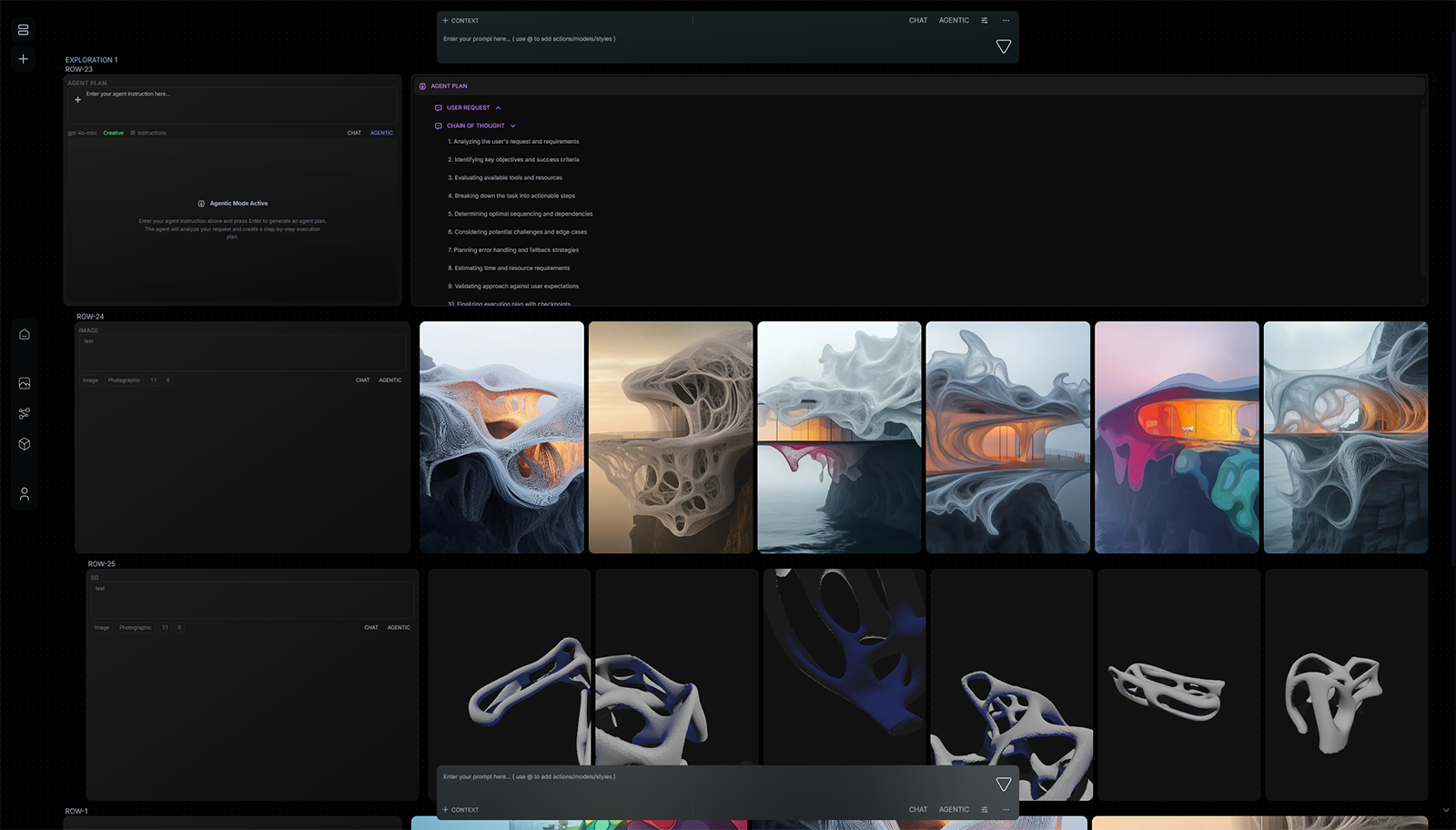The height and width of the screenshot is (830, 1456).
Task: Collapse the Chain of Thought section
Action: pos(512,126)
